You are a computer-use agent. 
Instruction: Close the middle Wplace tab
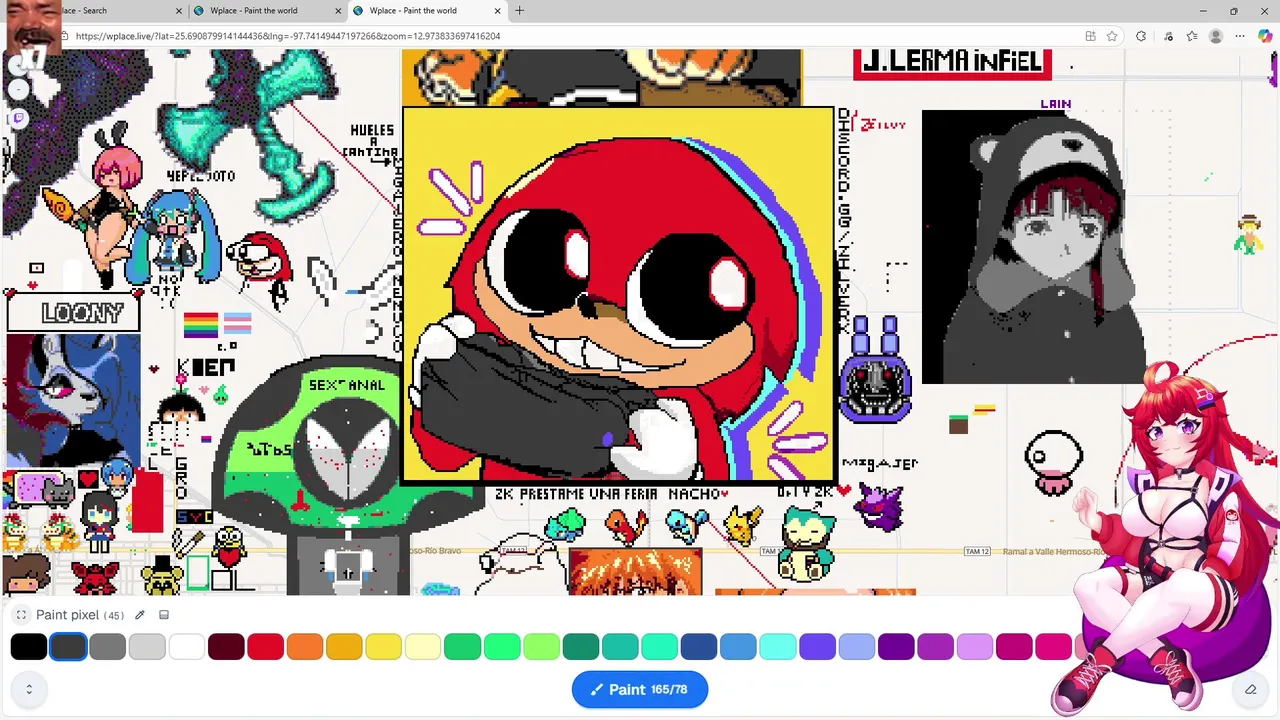click(x=338, y=11)
